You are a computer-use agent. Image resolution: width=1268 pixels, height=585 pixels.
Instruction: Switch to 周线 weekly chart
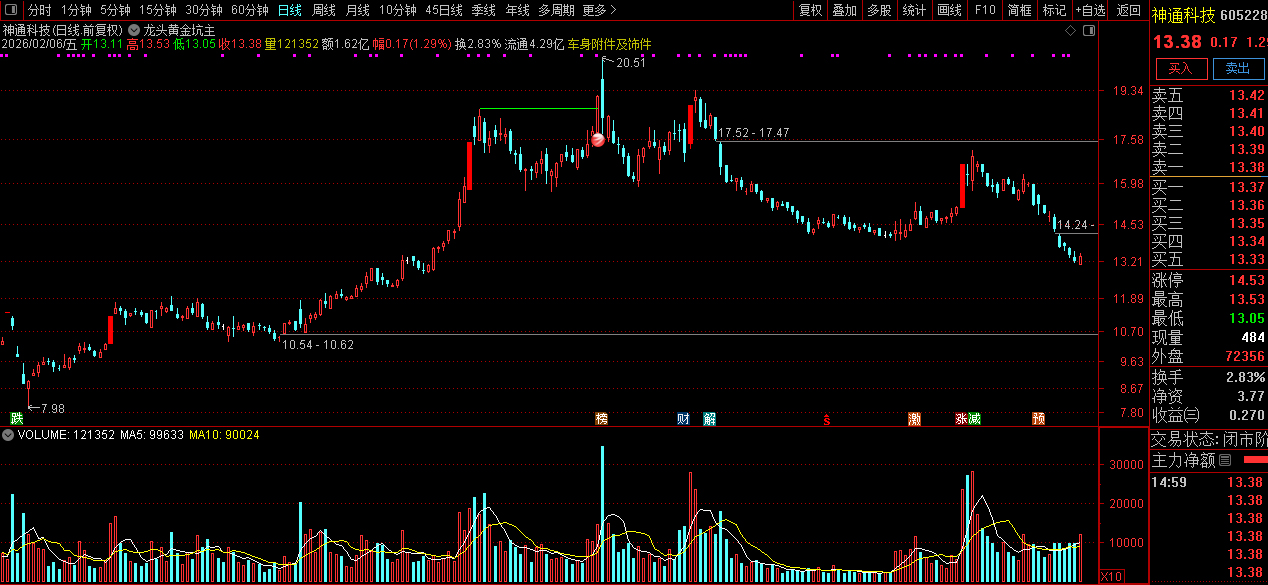tap(323, 10)
